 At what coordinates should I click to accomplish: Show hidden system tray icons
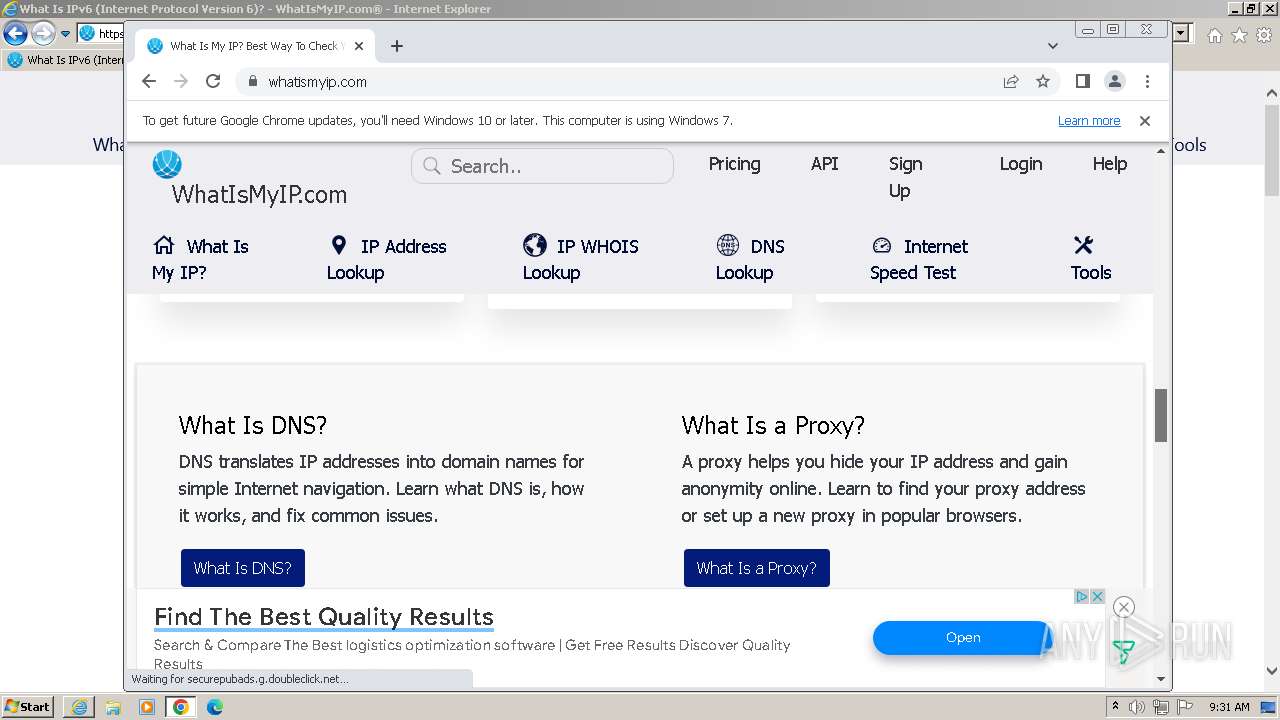pos(1116,707)
